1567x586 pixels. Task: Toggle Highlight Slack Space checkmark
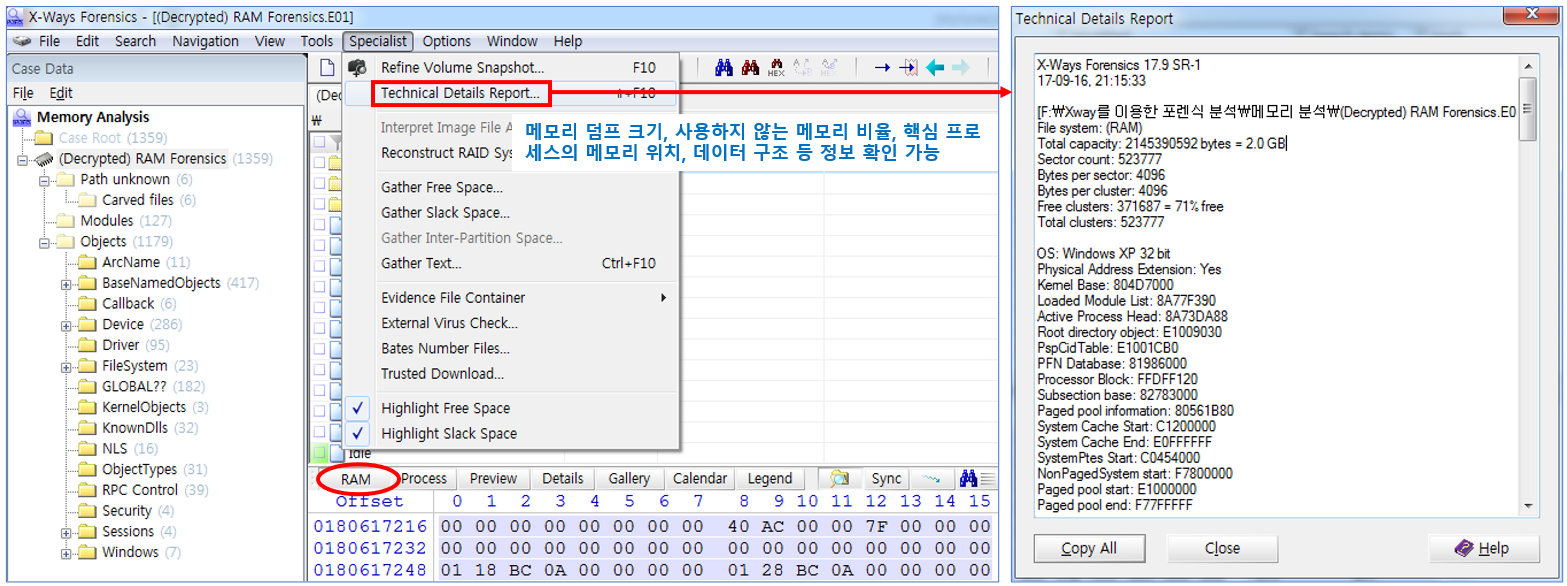359,433
